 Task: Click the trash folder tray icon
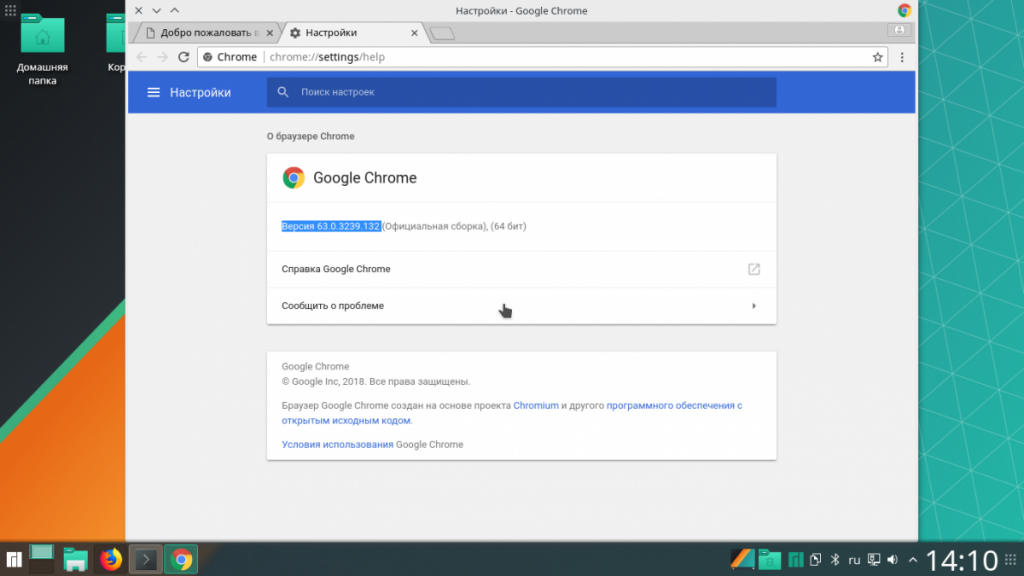tap(769, 560)
